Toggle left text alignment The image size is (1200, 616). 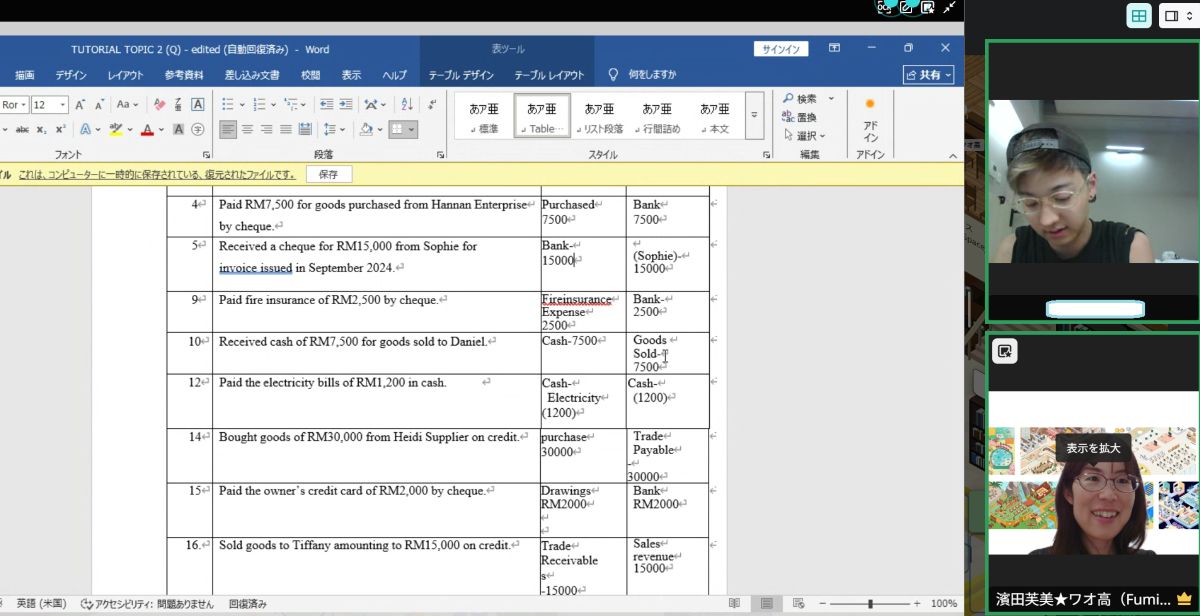tap(228, 129)
